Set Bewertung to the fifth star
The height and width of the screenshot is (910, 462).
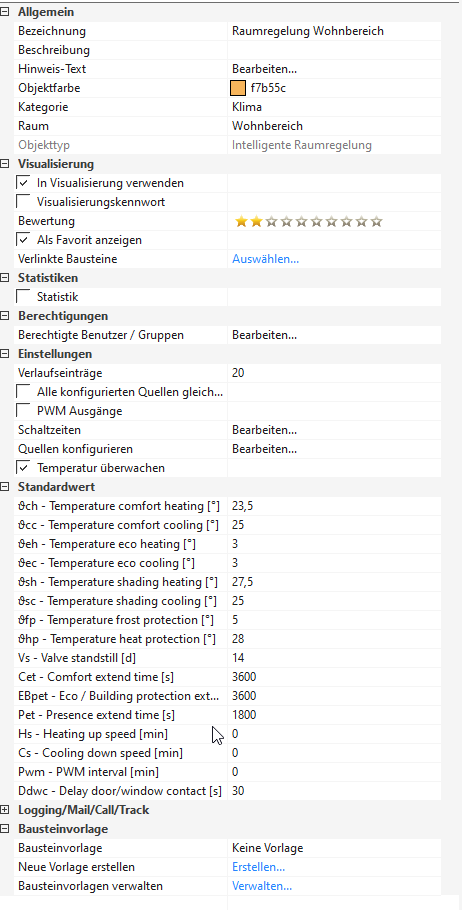pos(301,221)
